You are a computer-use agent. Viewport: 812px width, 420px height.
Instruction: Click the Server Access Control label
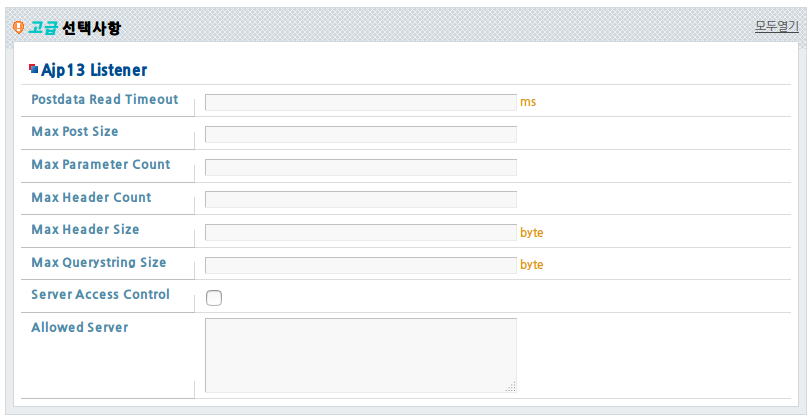coord(100,294)
